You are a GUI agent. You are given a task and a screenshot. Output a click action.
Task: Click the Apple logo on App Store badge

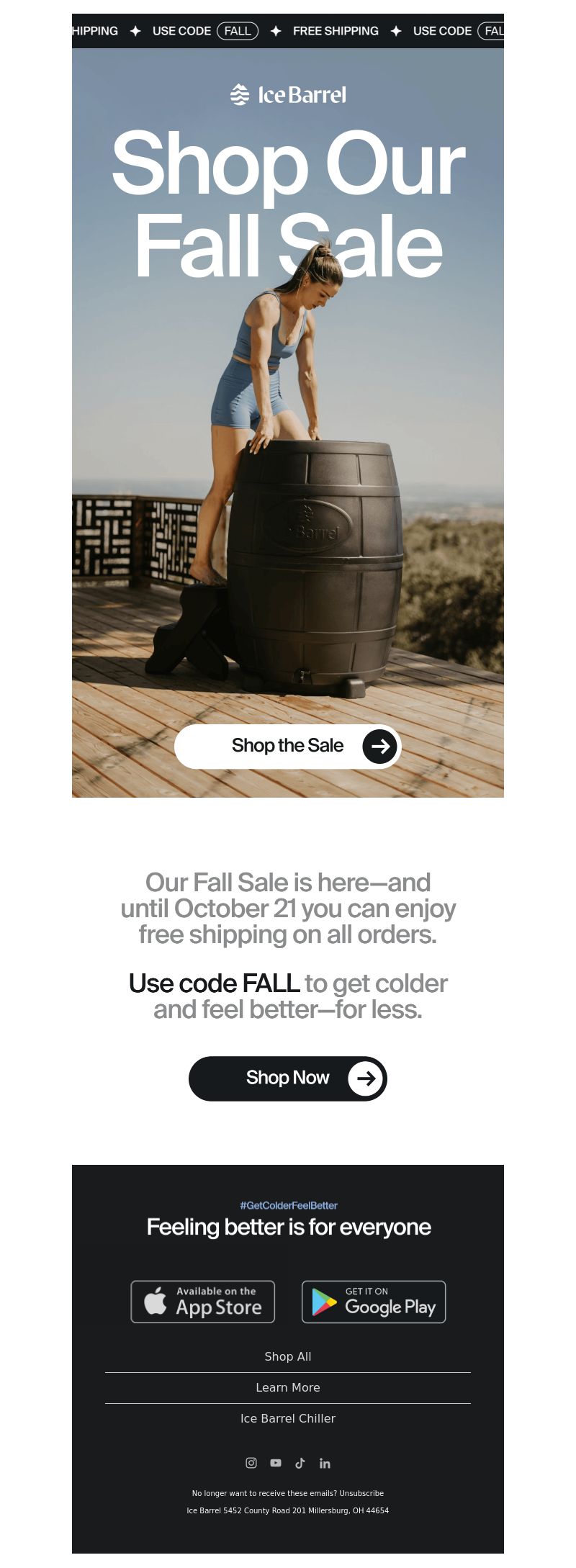[x=155, y=1301]
